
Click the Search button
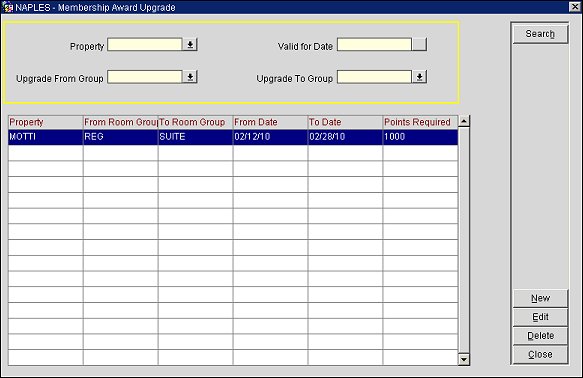click(540, 34)
